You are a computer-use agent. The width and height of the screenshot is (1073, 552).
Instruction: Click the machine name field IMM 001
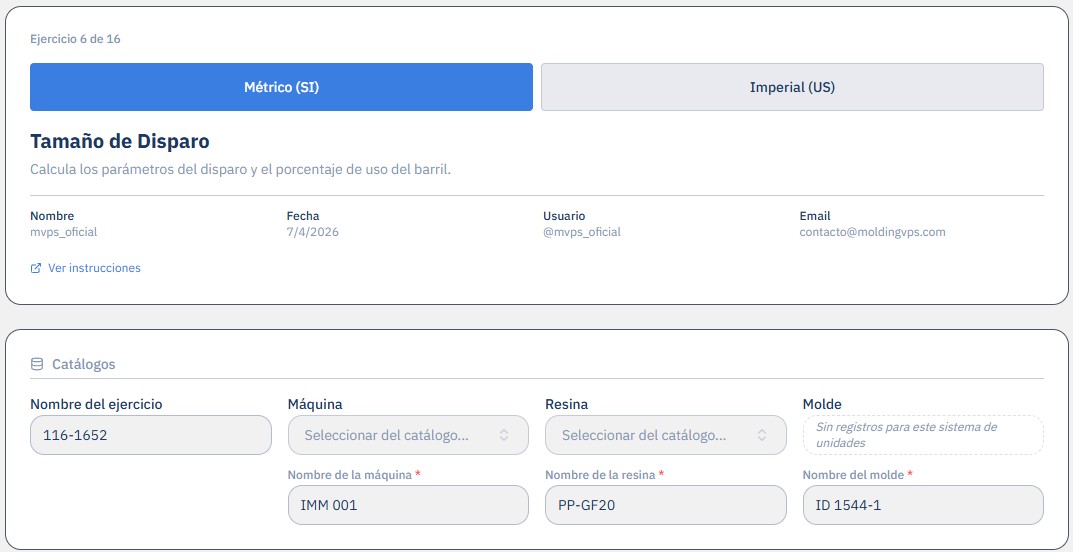409,505
